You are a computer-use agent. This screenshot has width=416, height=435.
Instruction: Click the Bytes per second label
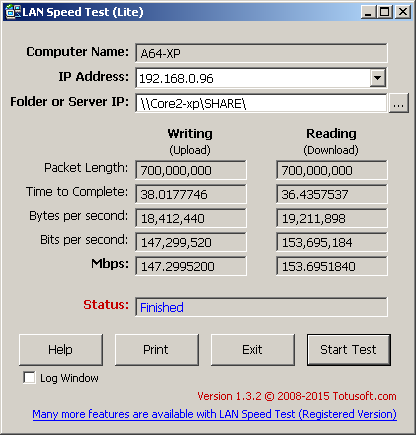(79, 216)
